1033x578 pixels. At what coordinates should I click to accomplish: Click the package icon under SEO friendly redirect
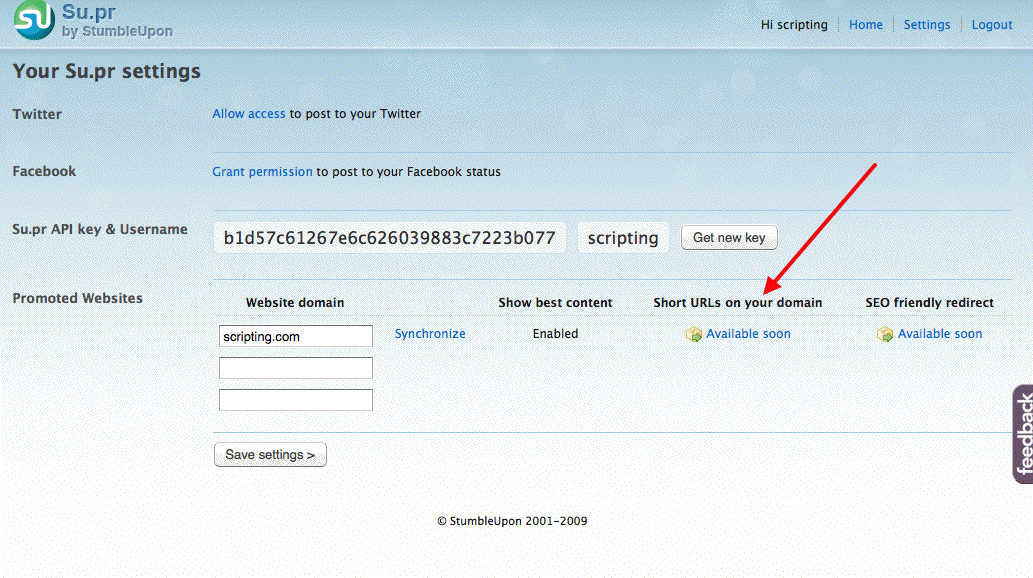coord(885,335)
